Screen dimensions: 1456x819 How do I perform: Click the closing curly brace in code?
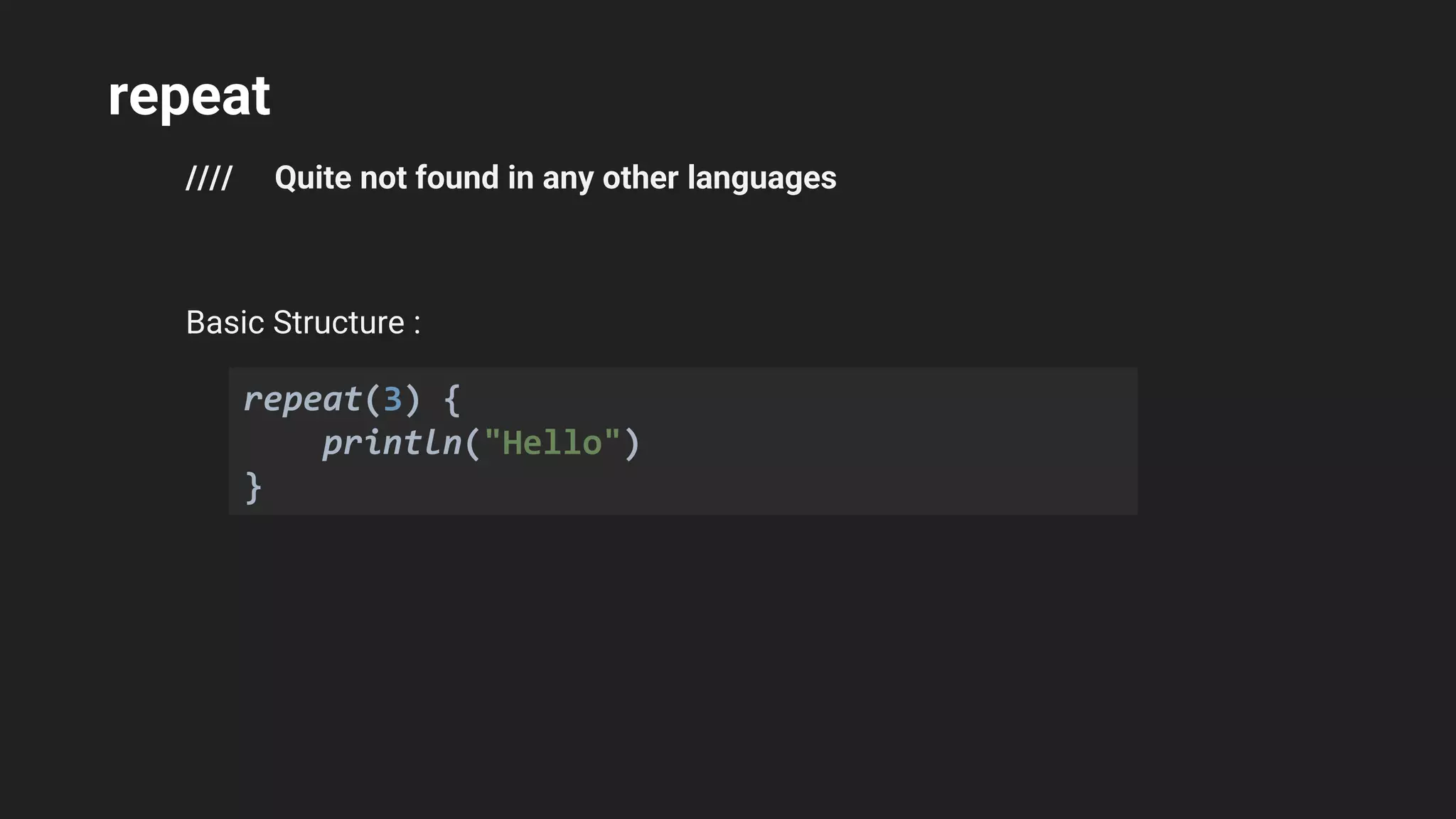(253, 488)
